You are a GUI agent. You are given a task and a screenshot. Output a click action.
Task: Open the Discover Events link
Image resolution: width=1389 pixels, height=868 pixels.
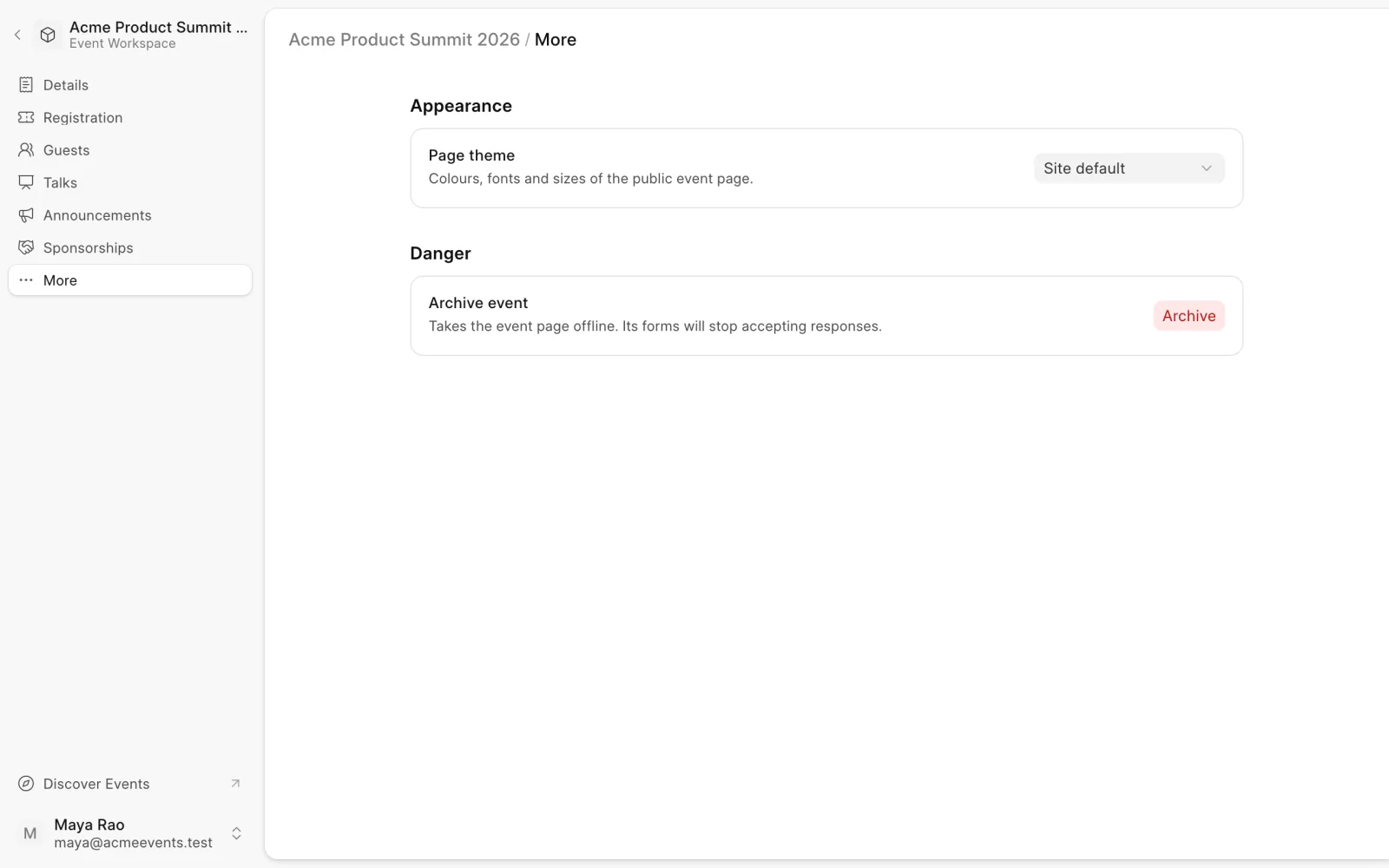coord(130,784)
